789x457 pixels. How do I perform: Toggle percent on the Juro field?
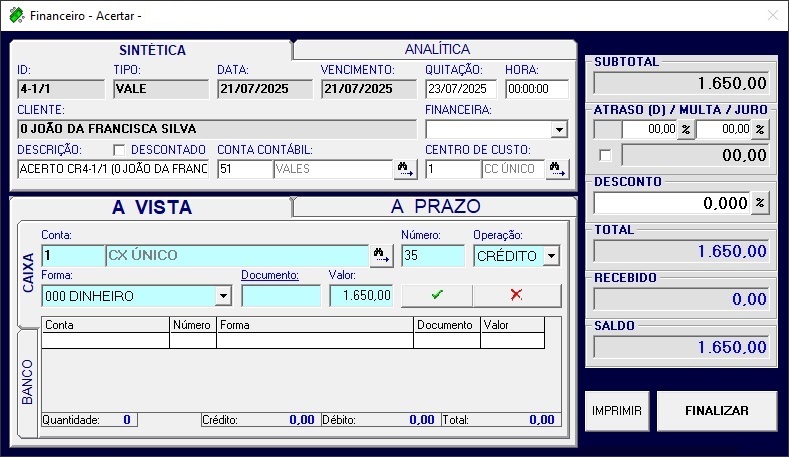click(x=760, y=129)
